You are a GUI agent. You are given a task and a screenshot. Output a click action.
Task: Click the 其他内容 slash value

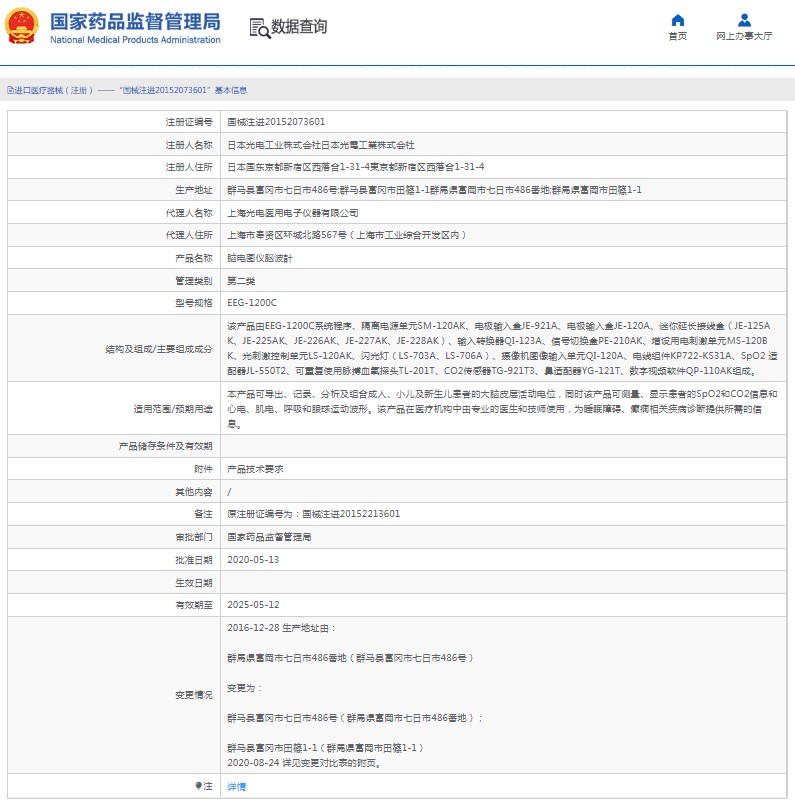[x=229, y=492]
